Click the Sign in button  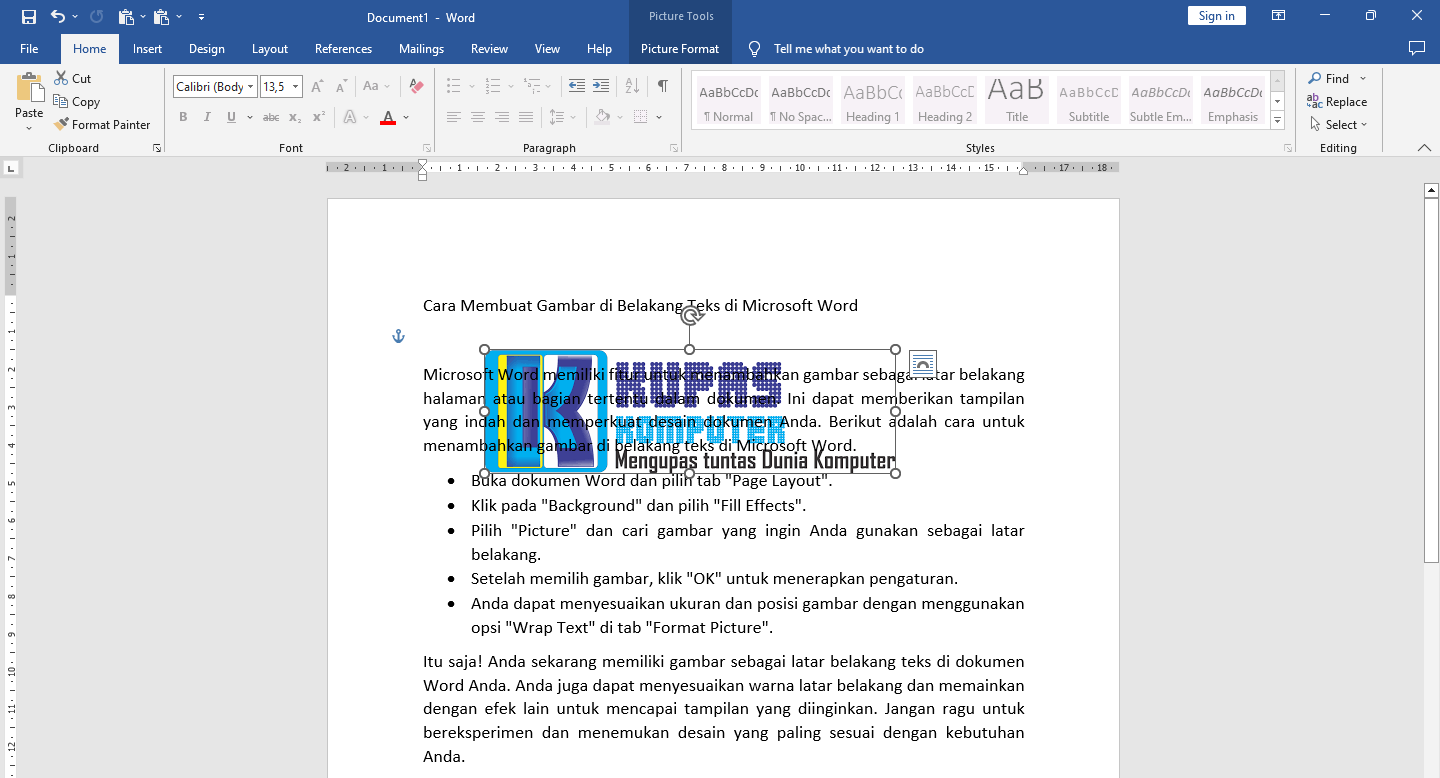tap(1216, 15)
